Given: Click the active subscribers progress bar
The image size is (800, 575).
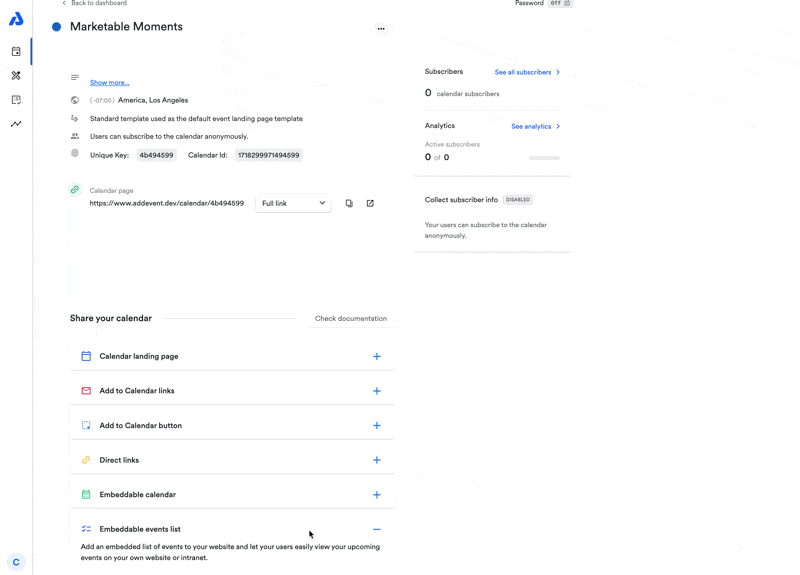Looking at the screenshot, I should pyautogui.click(x=544, y=158).
